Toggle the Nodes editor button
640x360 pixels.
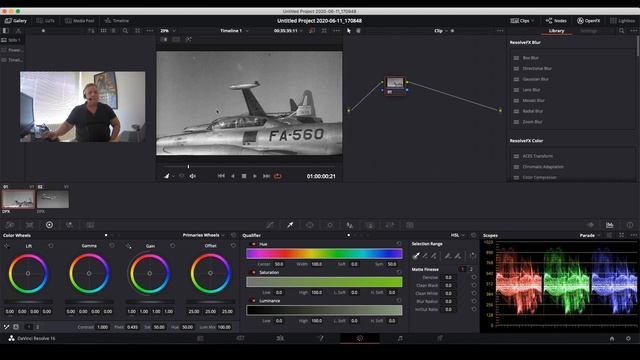pyautogui.click(x=556, y=20)
